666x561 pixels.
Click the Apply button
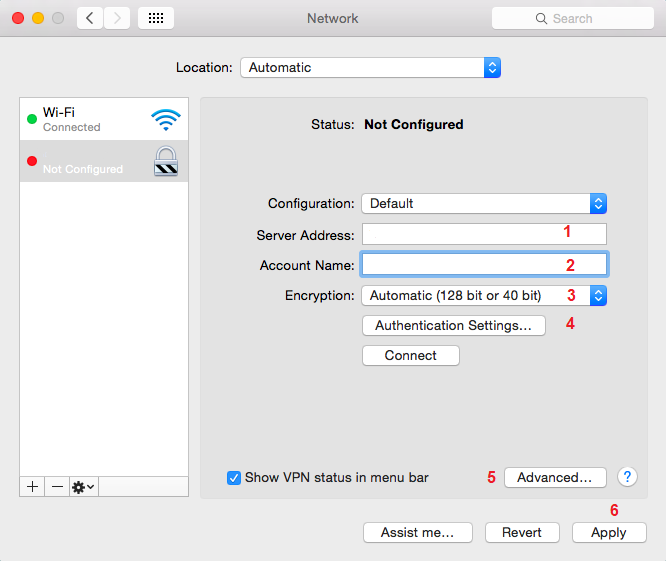[608, 533]
